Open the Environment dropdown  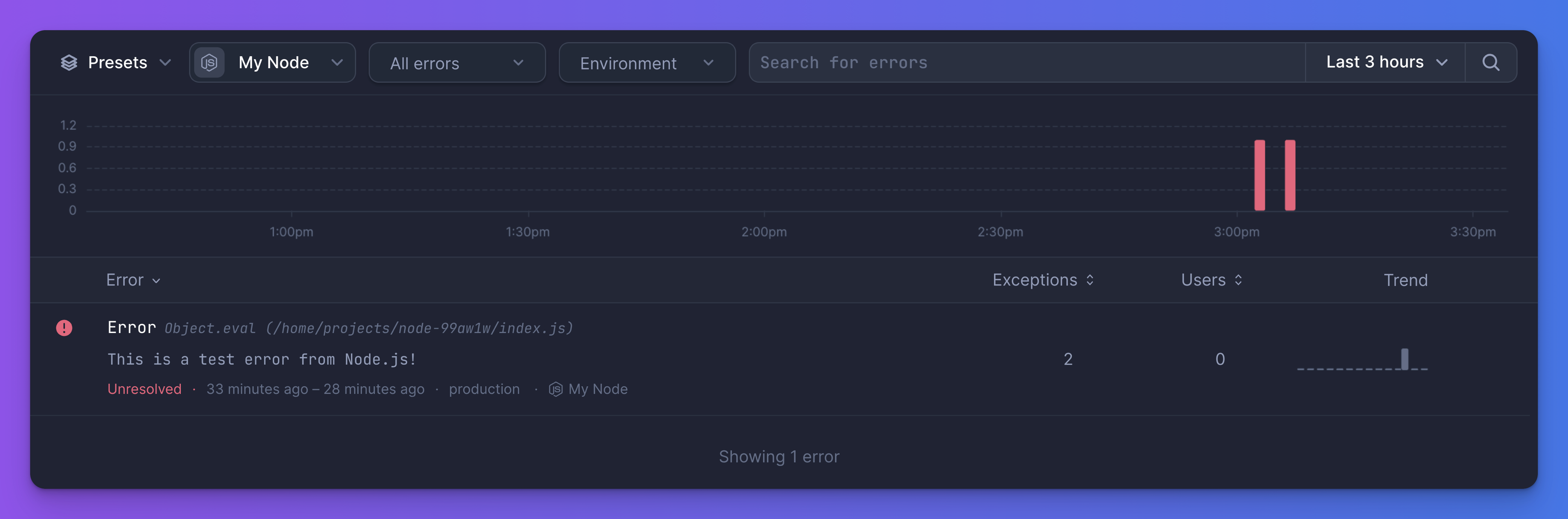coord(646,63)
